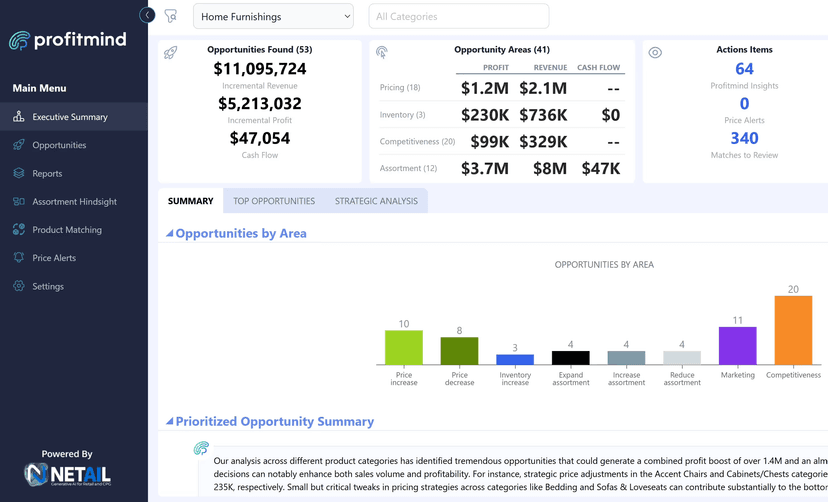The image size is (828, 502).
Task: Open the Home Furnishings dropdown
Action: [273, 16]
